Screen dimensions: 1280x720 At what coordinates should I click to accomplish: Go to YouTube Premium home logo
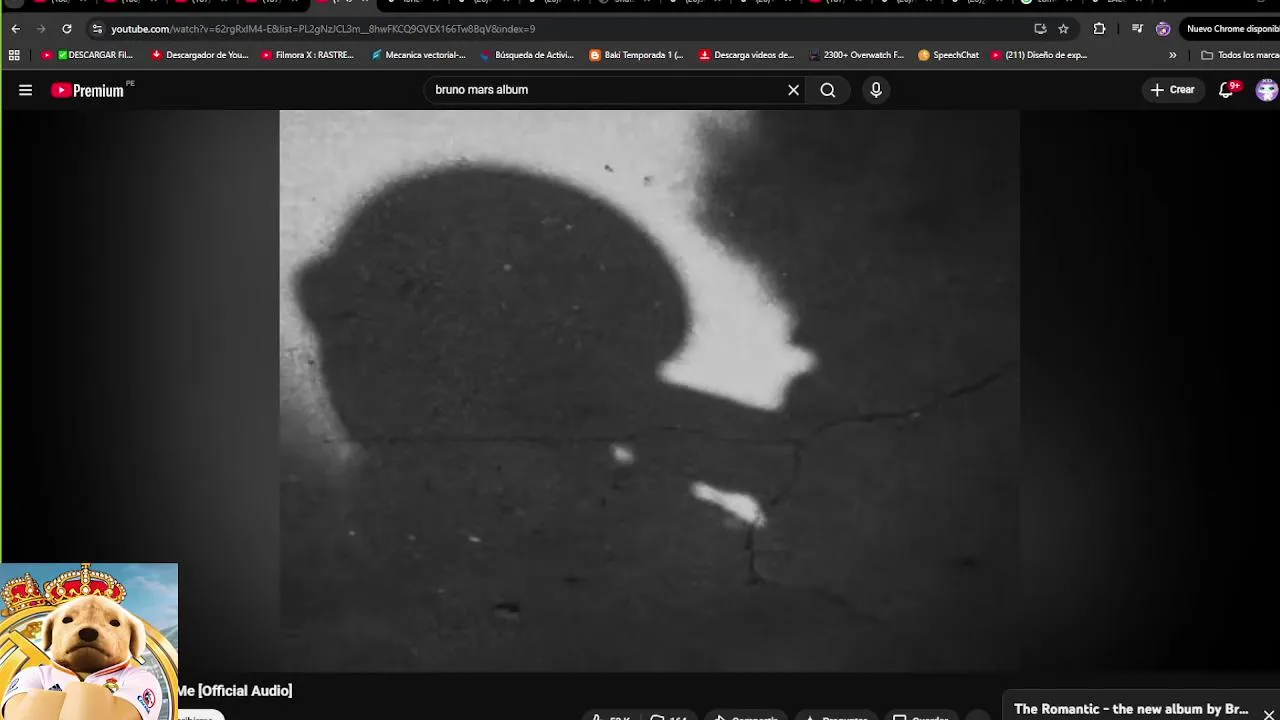pos(88,90)
